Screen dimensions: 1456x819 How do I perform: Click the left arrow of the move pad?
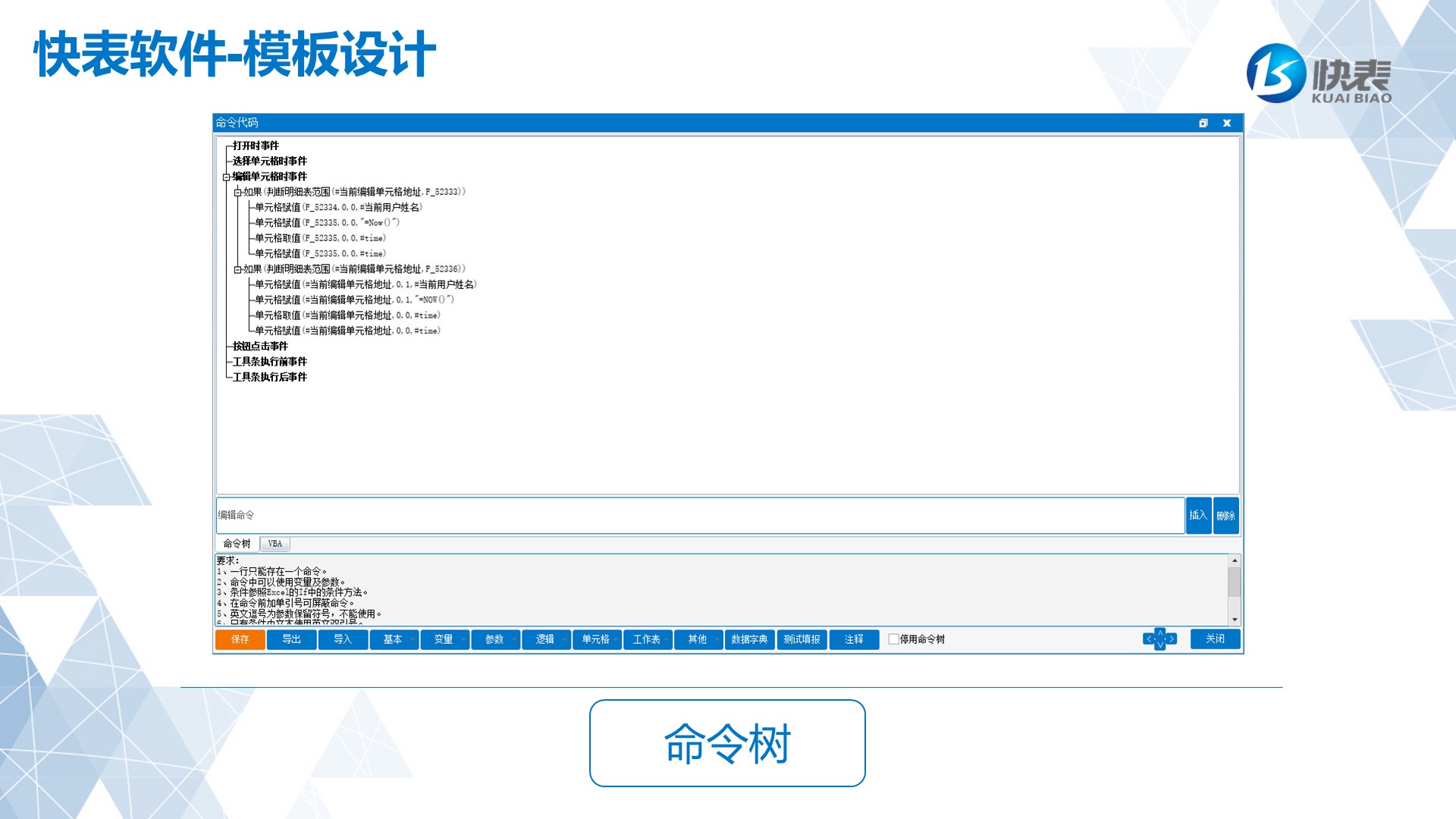tap(1148, 639)
